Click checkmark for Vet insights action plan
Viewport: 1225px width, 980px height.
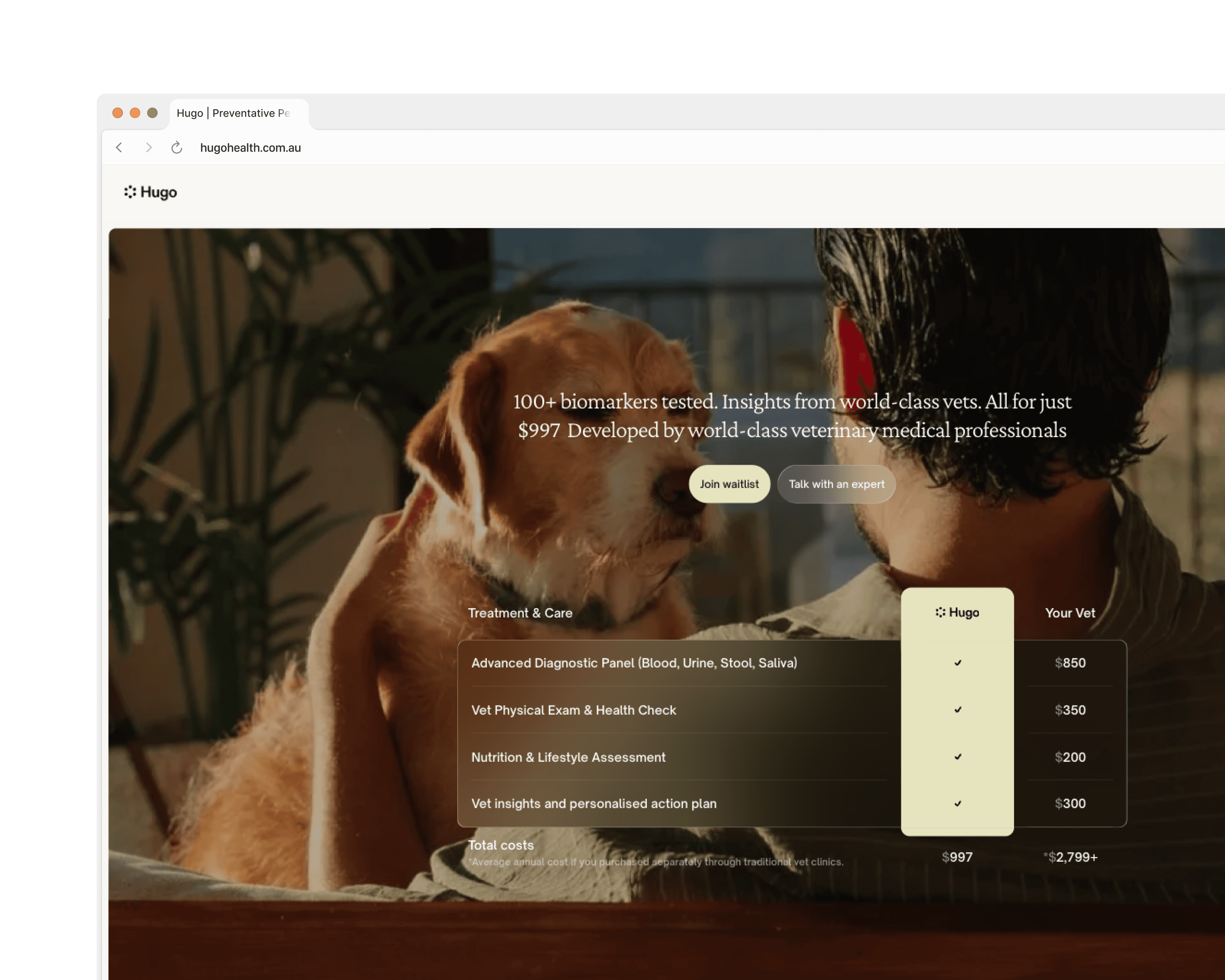click(x=957, y=804)
